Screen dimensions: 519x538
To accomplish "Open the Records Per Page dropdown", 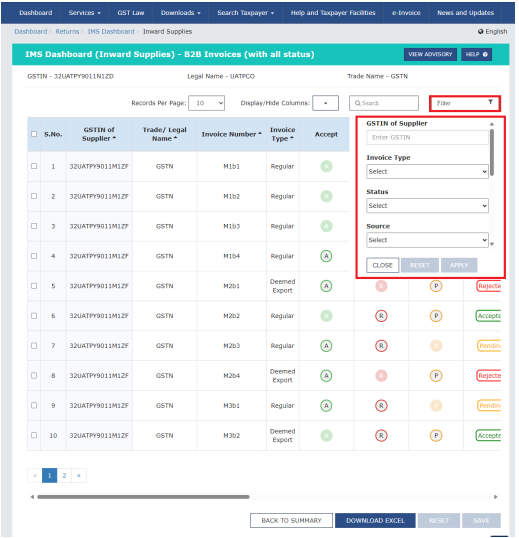I will pyautogui.click(x=207, y=103).
